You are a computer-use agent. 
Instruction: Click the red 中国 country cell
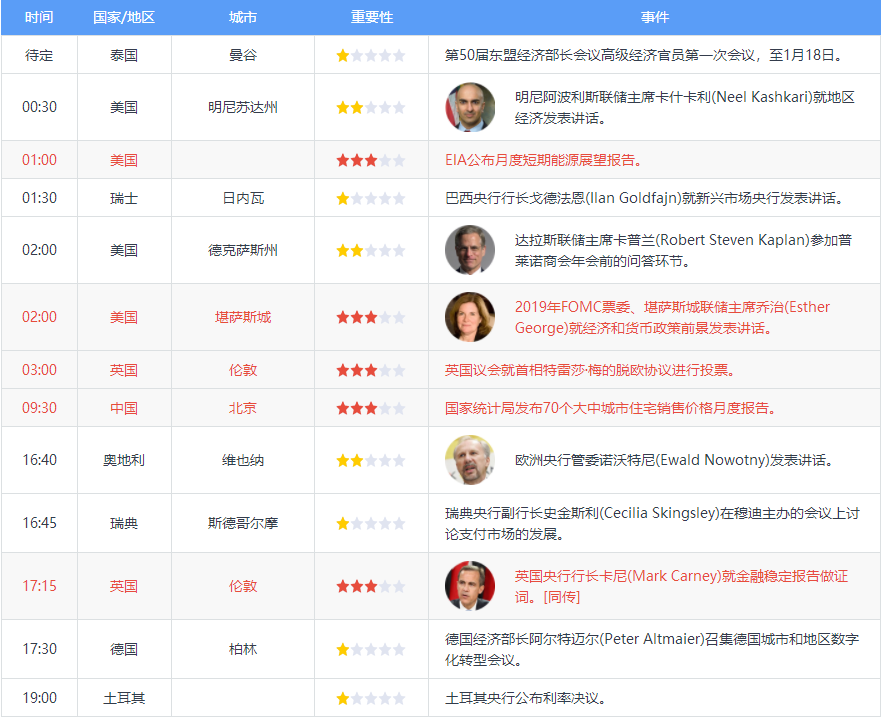tap(124, 408)
